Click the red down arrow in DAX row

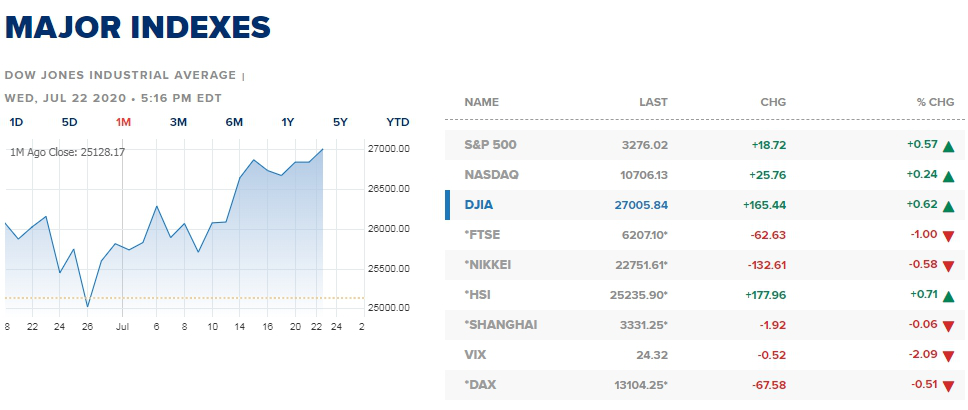pos(948,387)
